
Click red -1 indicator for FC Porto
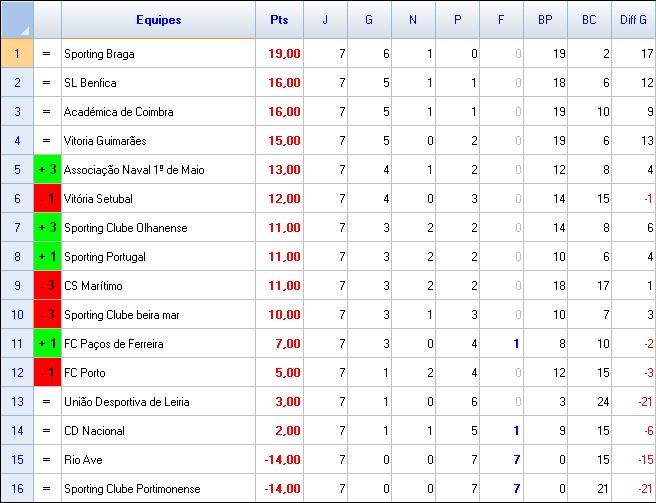(47, 373)
